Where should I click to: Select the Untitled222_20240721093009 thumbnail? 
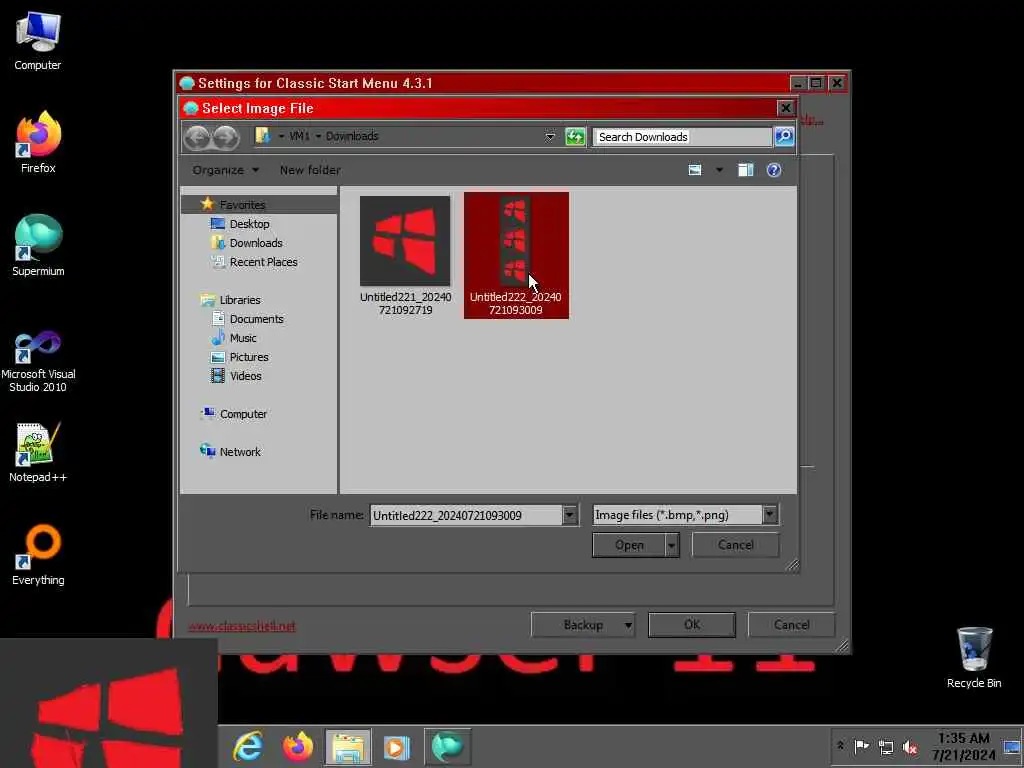click(516, 255)
